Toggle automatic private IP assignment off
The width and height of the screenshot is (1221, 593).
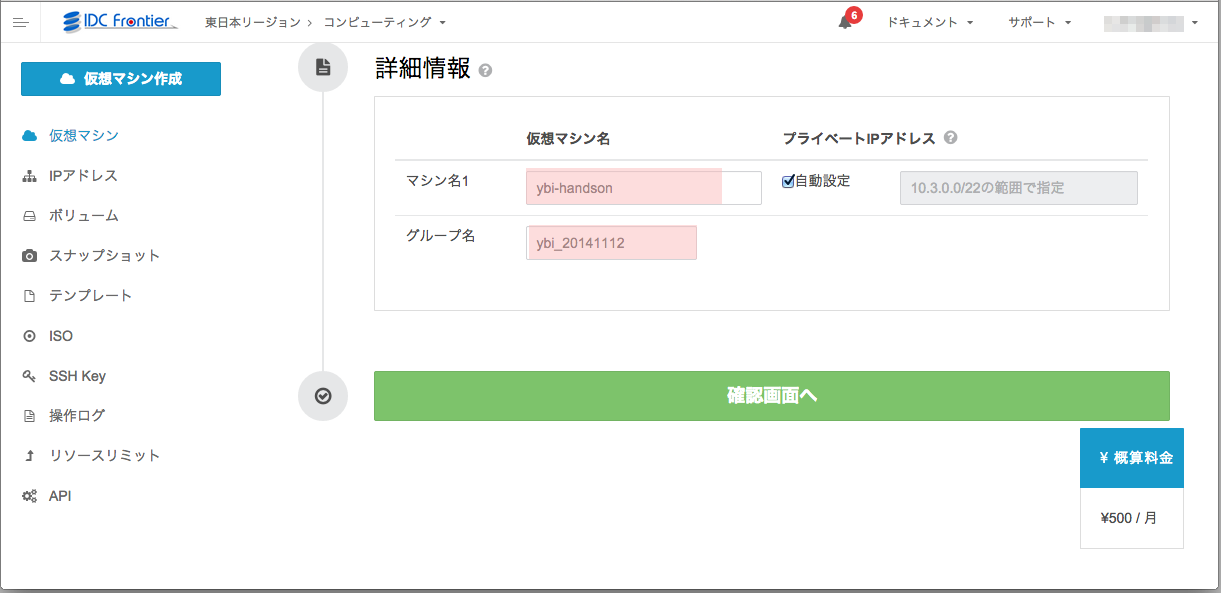pos(788,181)
